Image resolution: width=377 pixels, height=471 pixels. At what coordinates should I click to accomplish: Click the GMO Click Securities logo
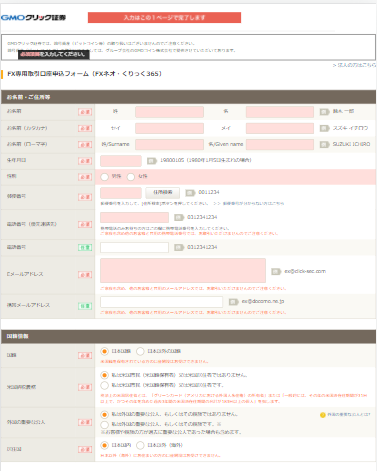33,17
